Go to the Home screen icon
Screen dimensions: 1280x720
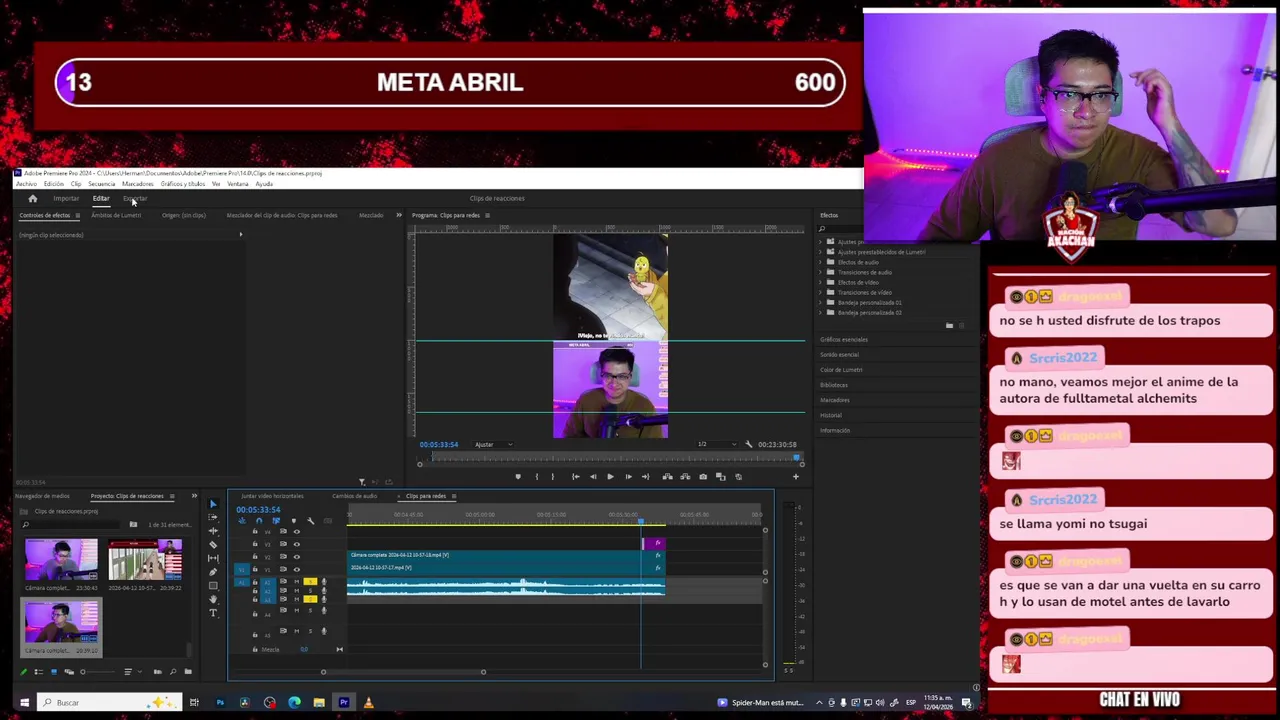tap(33, 198)
